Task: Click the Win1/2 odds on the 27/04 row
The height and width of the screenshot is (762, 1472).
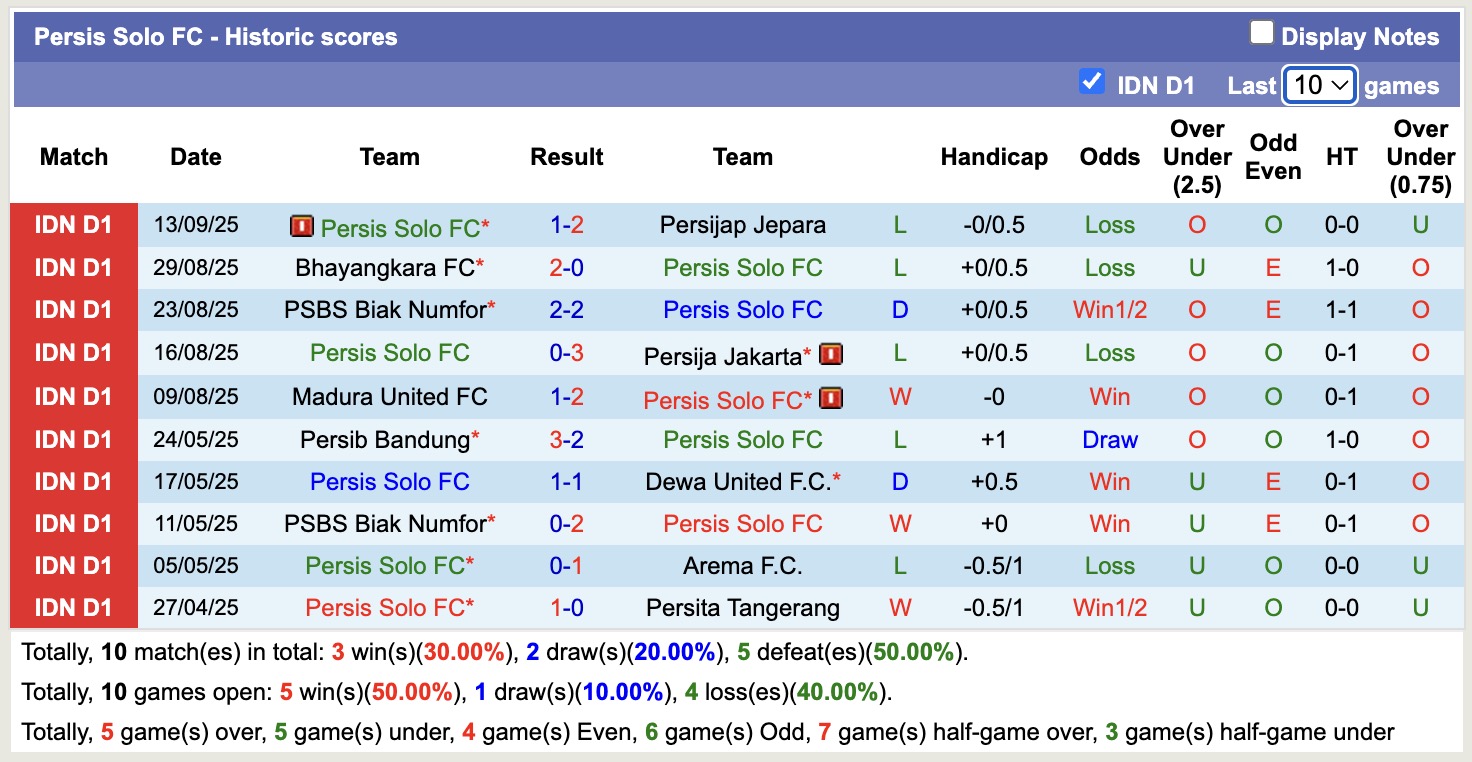Action: (x=1109, y=607)
